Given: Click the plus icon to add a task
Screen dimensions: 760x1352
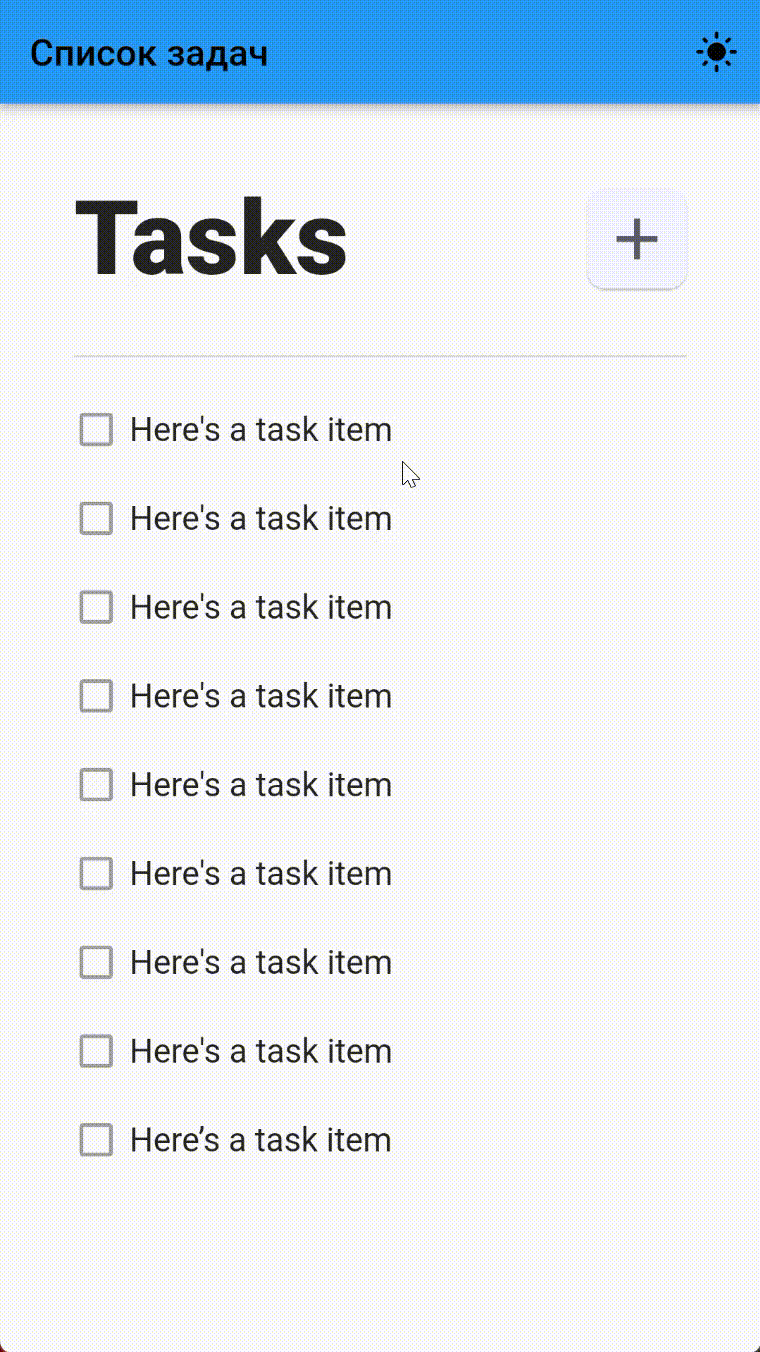Looking at the screenshot, I should tap(637, 239).
